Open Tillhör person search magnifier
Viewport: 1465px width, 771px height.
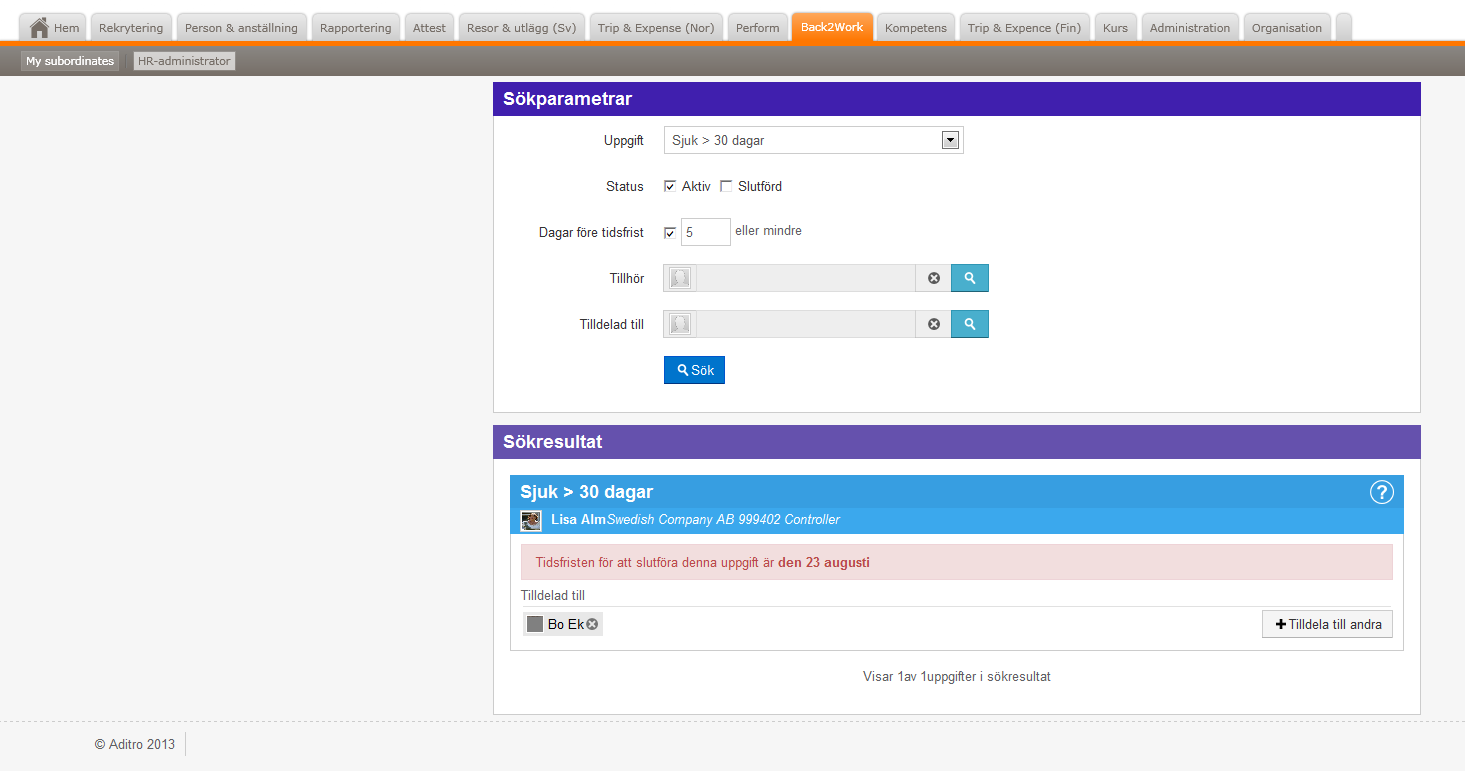[970, 278]
